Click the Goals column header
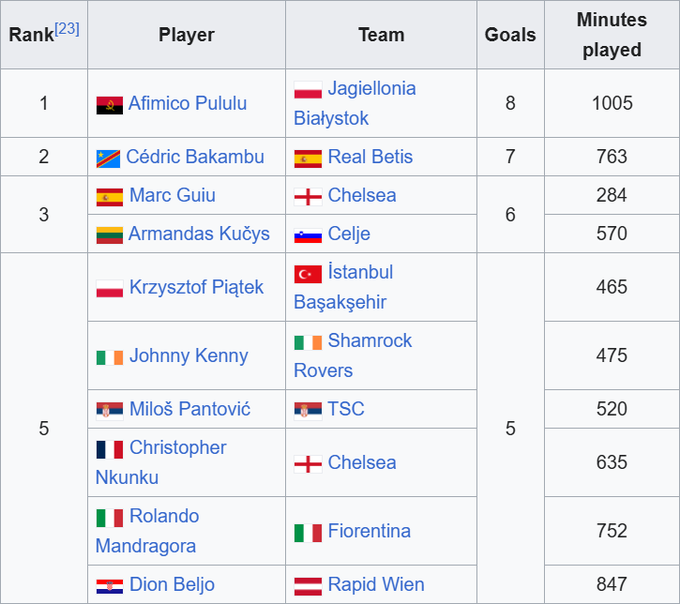This screenshot has height=604, width=680. pyautogui.click(x=510, y=35)
